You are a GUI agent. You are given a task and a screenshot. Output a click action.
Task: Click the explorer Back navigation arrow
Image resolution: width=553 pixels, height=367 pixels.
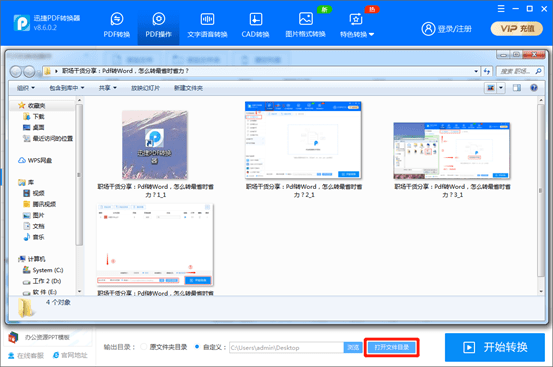pyautogui.click(x=16, y=72)
